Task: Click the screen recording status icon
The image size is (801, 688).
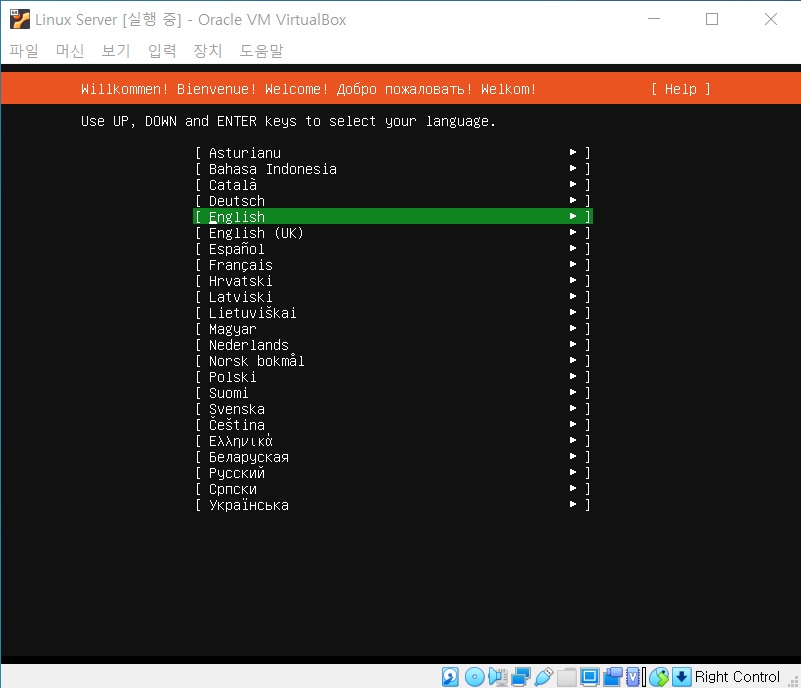Action: click(612, 677)
